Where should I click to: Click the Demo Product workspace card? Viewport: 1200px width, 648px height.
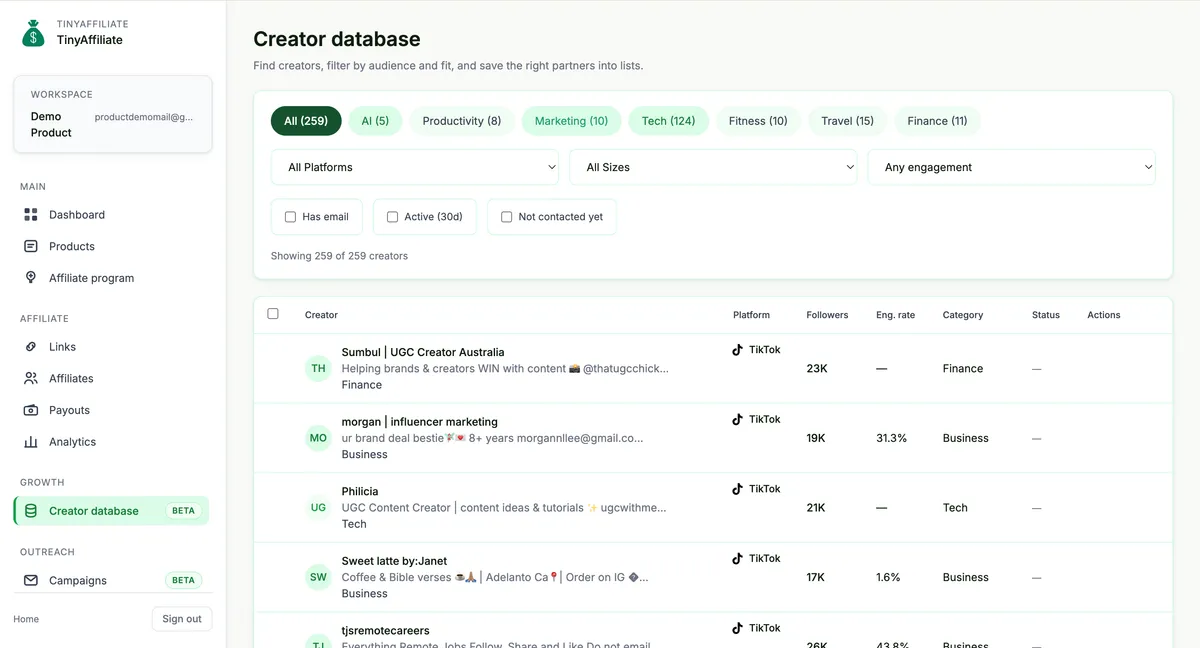click(113, 114)
